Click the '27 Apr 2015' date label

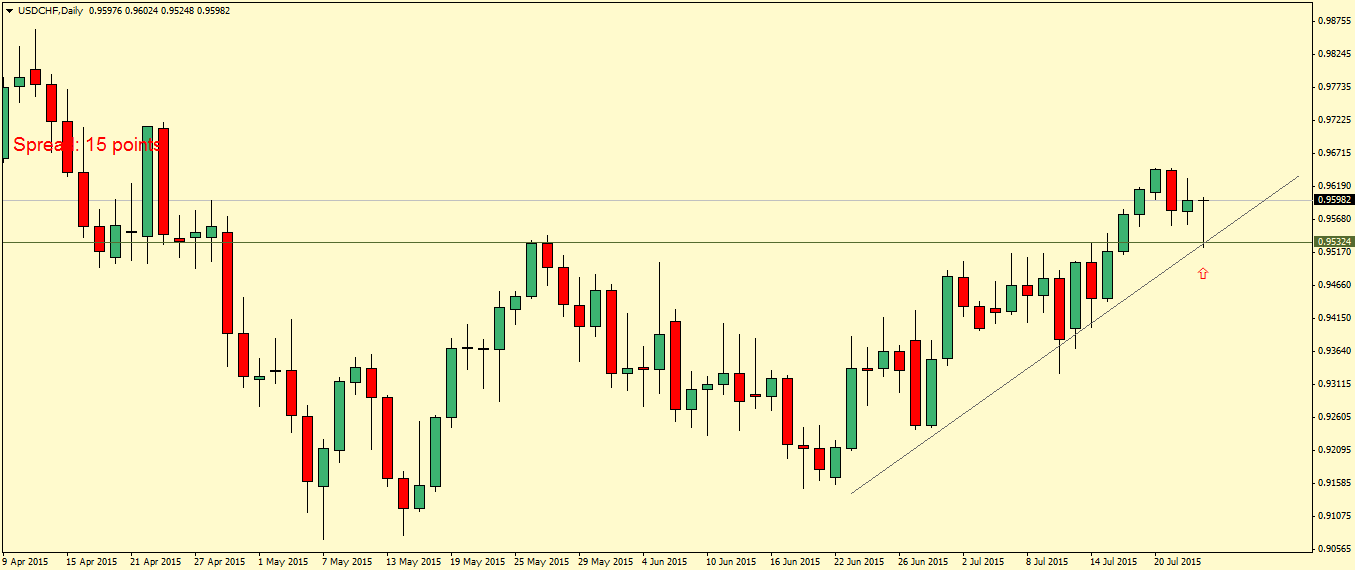tap(220, 561)
